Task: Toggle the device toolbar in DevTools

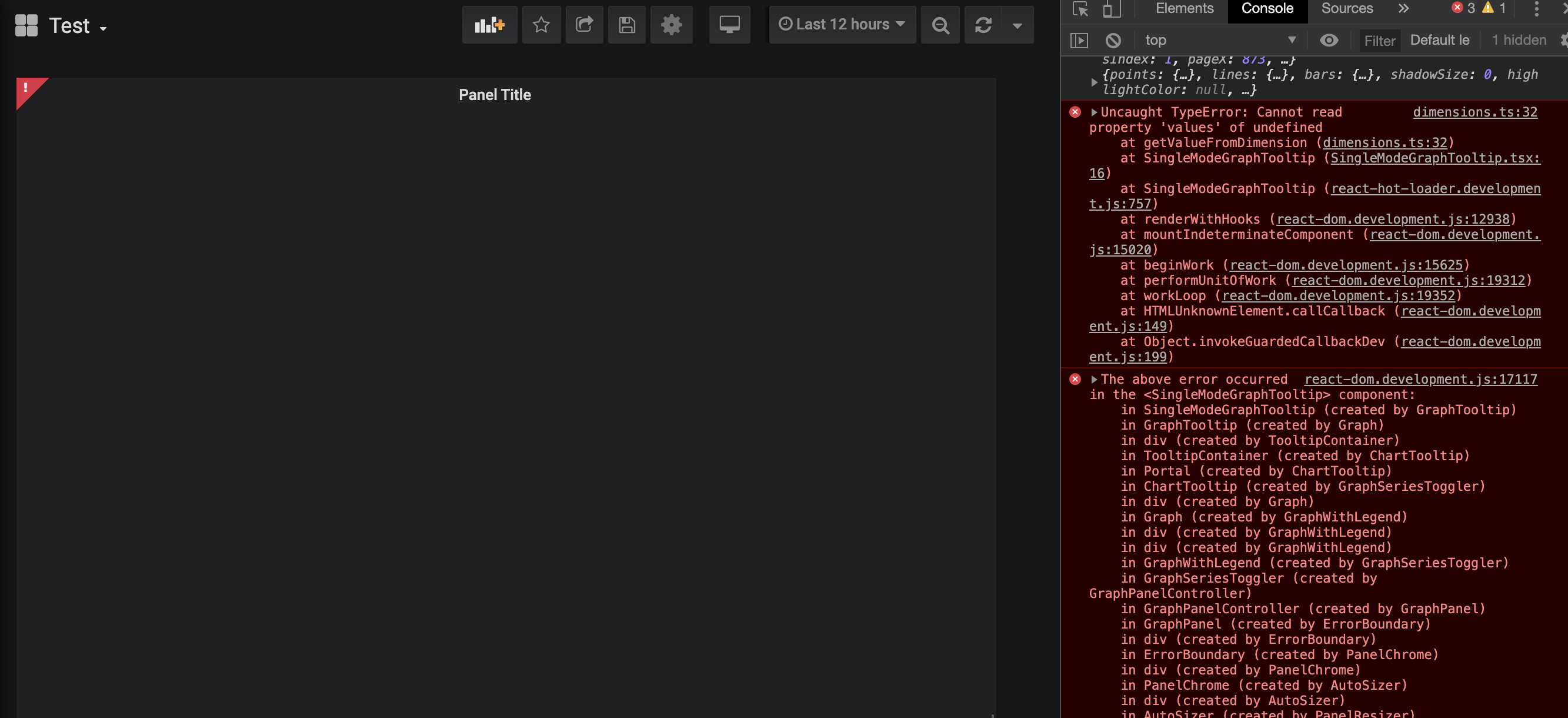Action: [1112, 8]
